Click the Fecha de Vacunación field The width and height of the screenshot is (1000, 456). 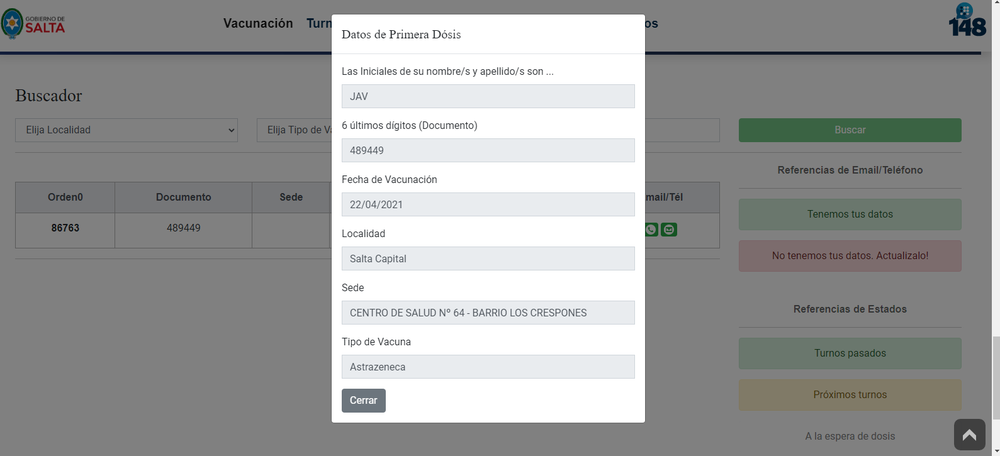coord(488,205)
